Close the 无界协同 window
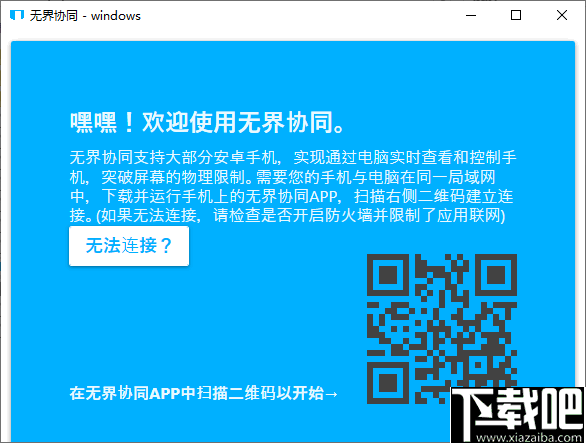The width and height of the screenshot is (586, 443). (562, 15)
